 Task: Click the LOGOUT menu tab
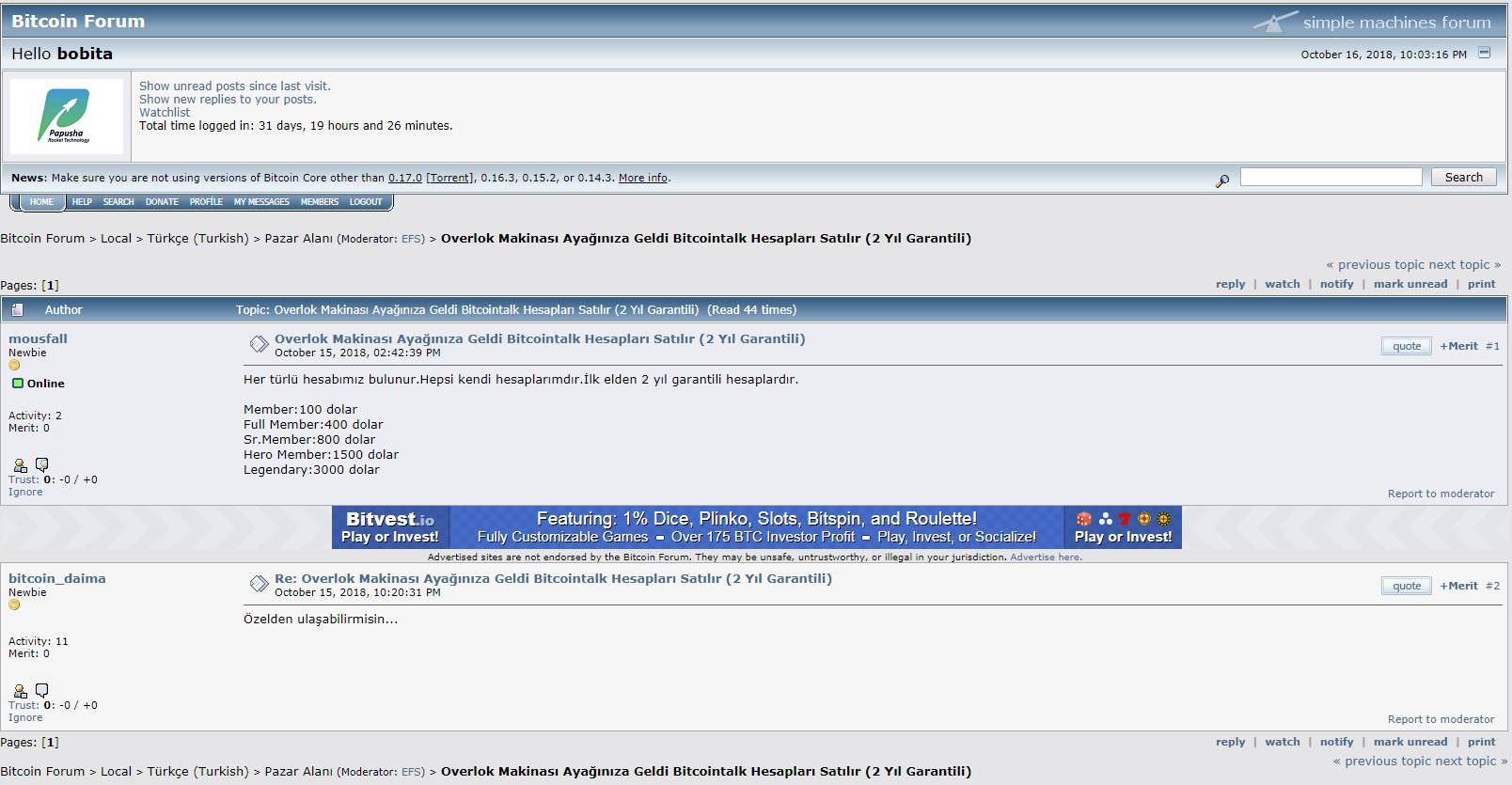pyautogui.click(x=366, y=202)
